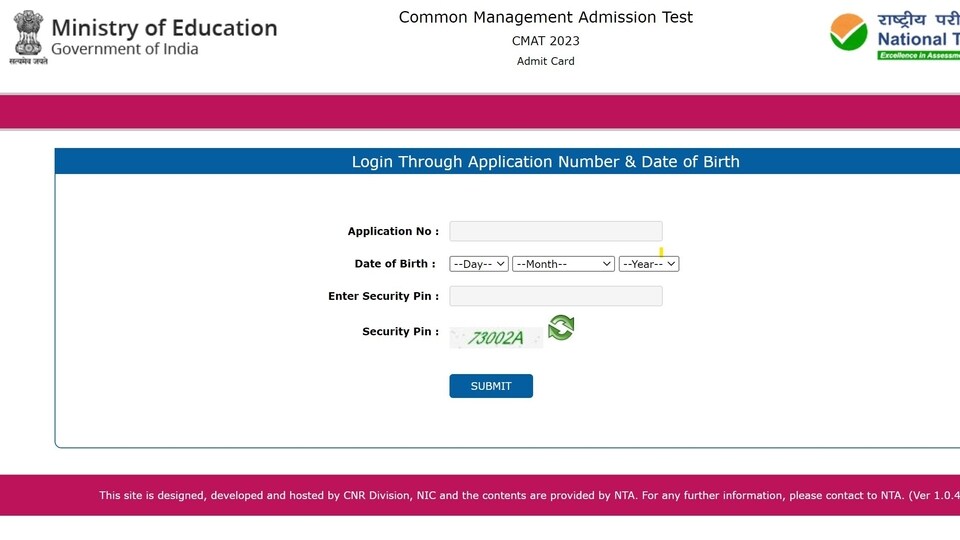Image resolution: width=960 pixels, height=540 pixels.
Task: Click the Login Through Application Number header
Action: pos(546,162)
